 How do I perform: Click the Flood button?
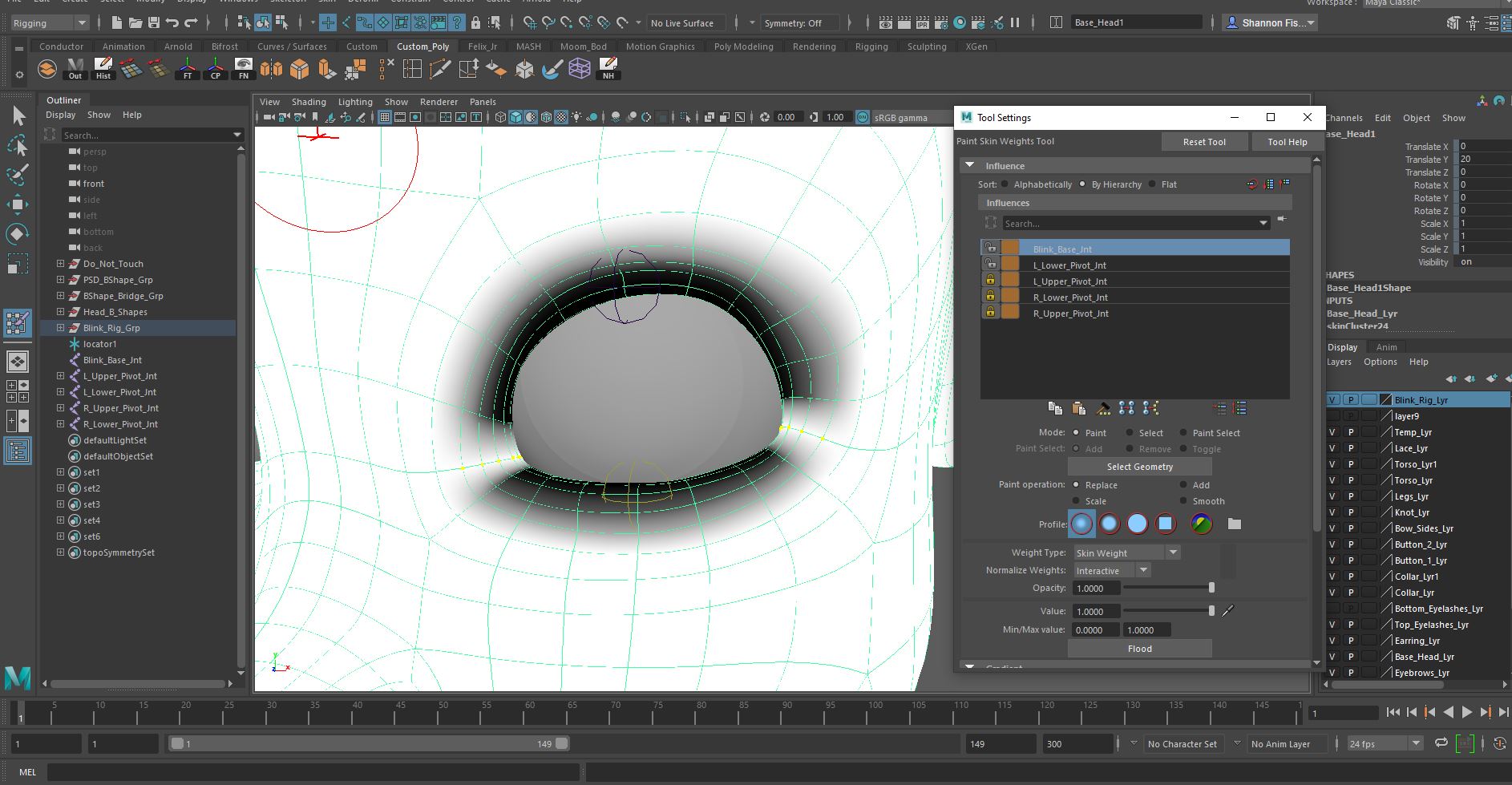click(1139, 649)
